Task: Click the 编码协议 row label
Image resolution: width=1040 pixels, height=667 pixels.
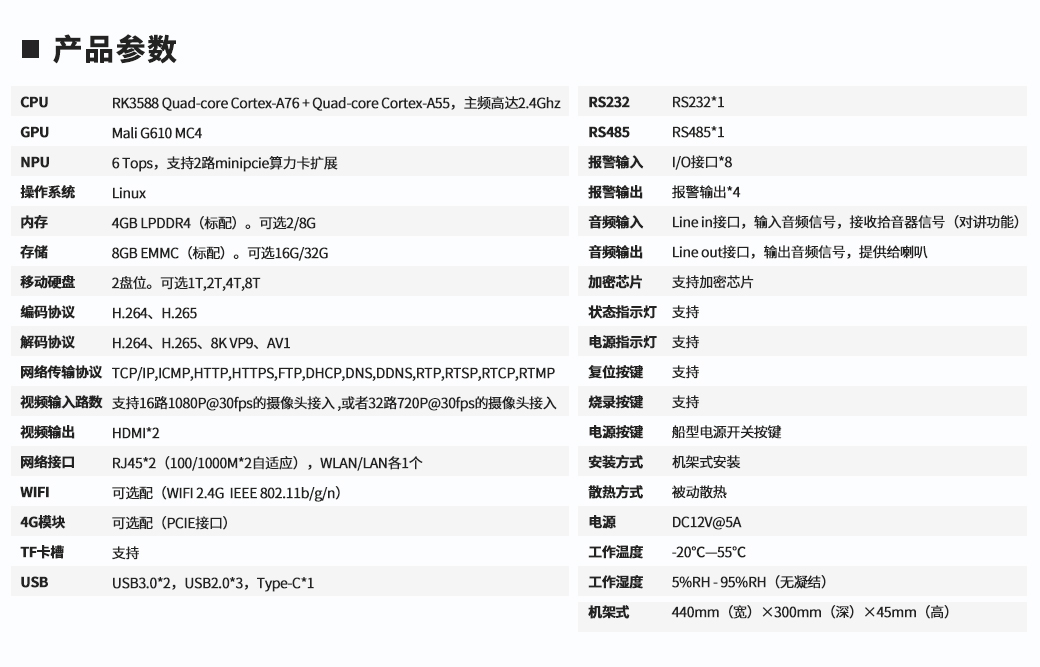Action: (48, 312)
